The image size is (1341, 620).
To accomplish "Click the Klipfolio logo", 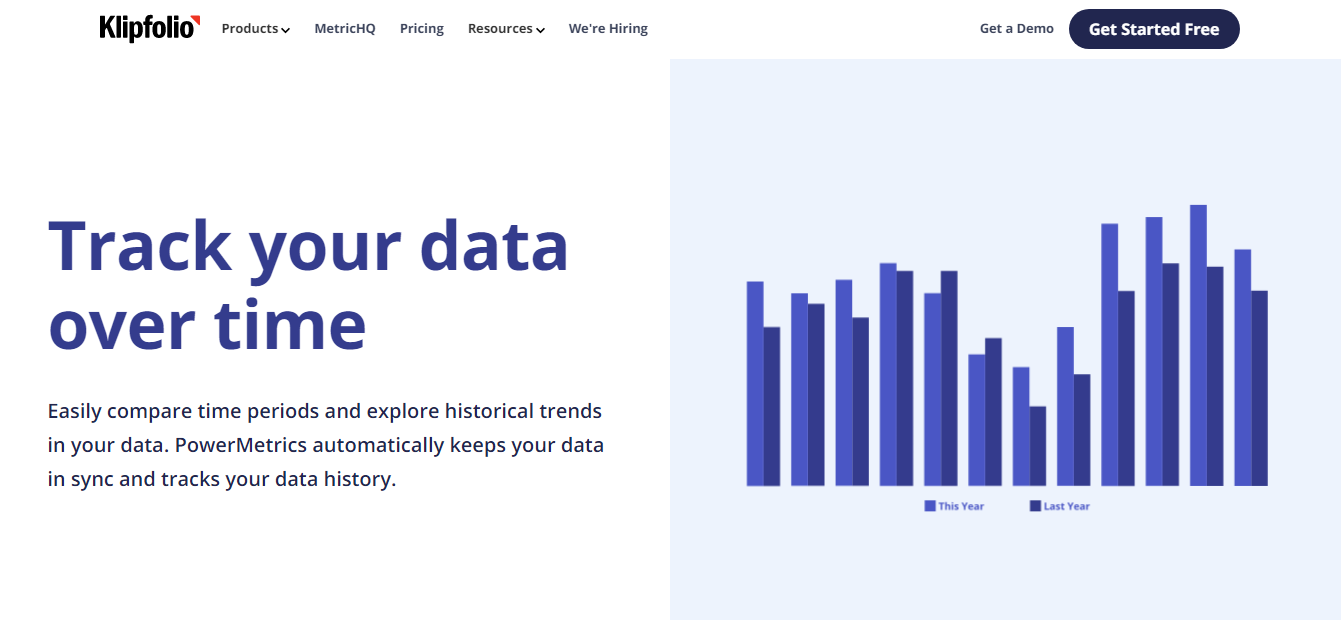I will click(150, 28).
